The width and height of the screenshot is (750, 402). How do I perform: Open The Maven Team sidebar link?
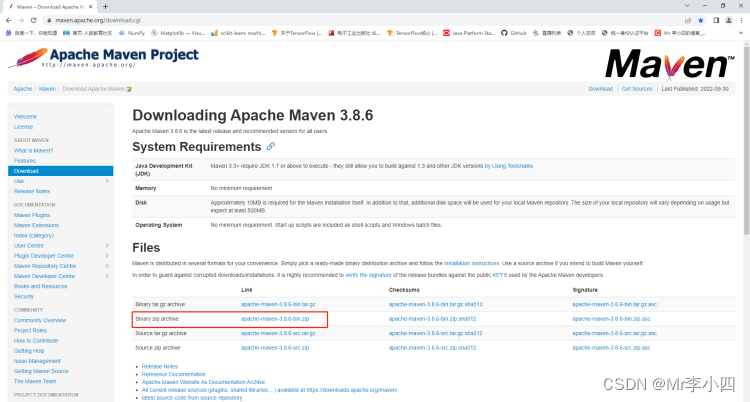pyautogui.click(x=35, y=381)
